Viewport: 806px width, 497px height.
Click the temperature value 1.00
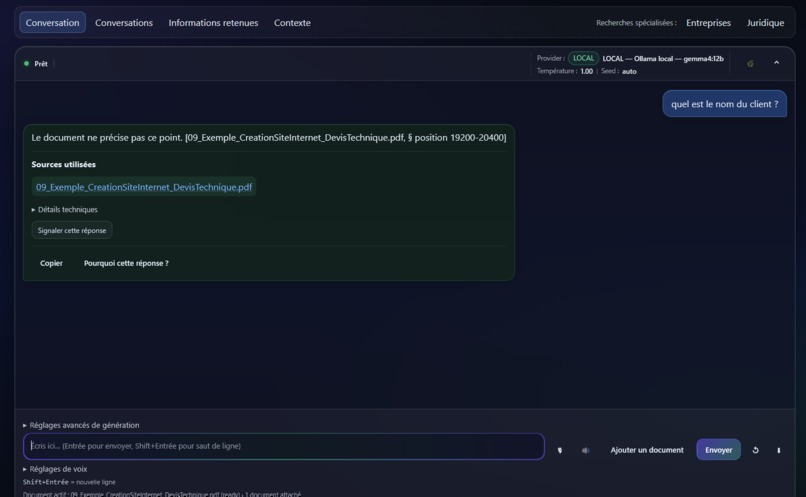pos(587,71)
